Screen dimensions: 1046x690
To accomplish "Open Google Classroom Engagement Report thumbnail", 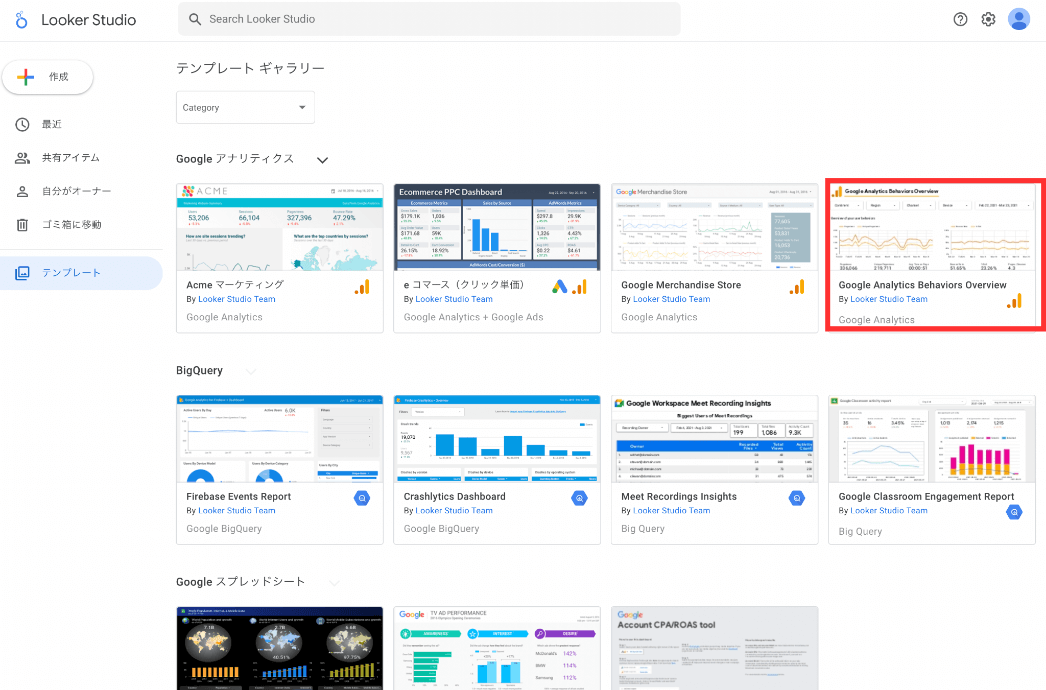I will tap(932, 438).
